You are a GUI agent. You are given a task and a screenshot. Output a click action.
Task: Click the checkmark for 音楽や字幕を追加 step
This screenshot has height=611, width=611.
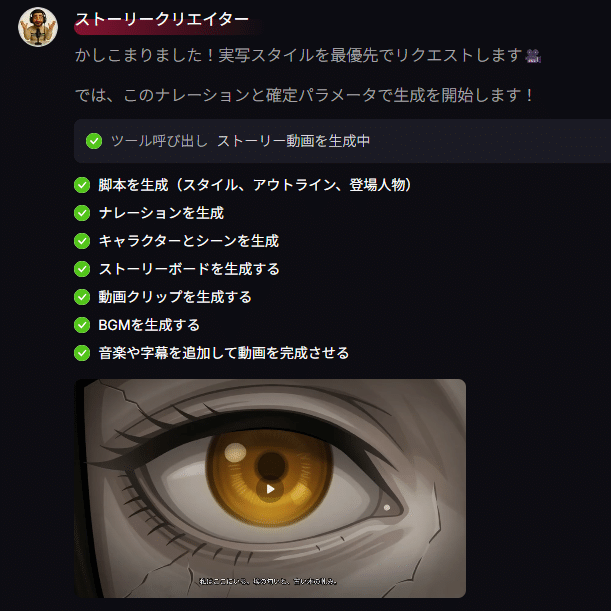(82, 353)
